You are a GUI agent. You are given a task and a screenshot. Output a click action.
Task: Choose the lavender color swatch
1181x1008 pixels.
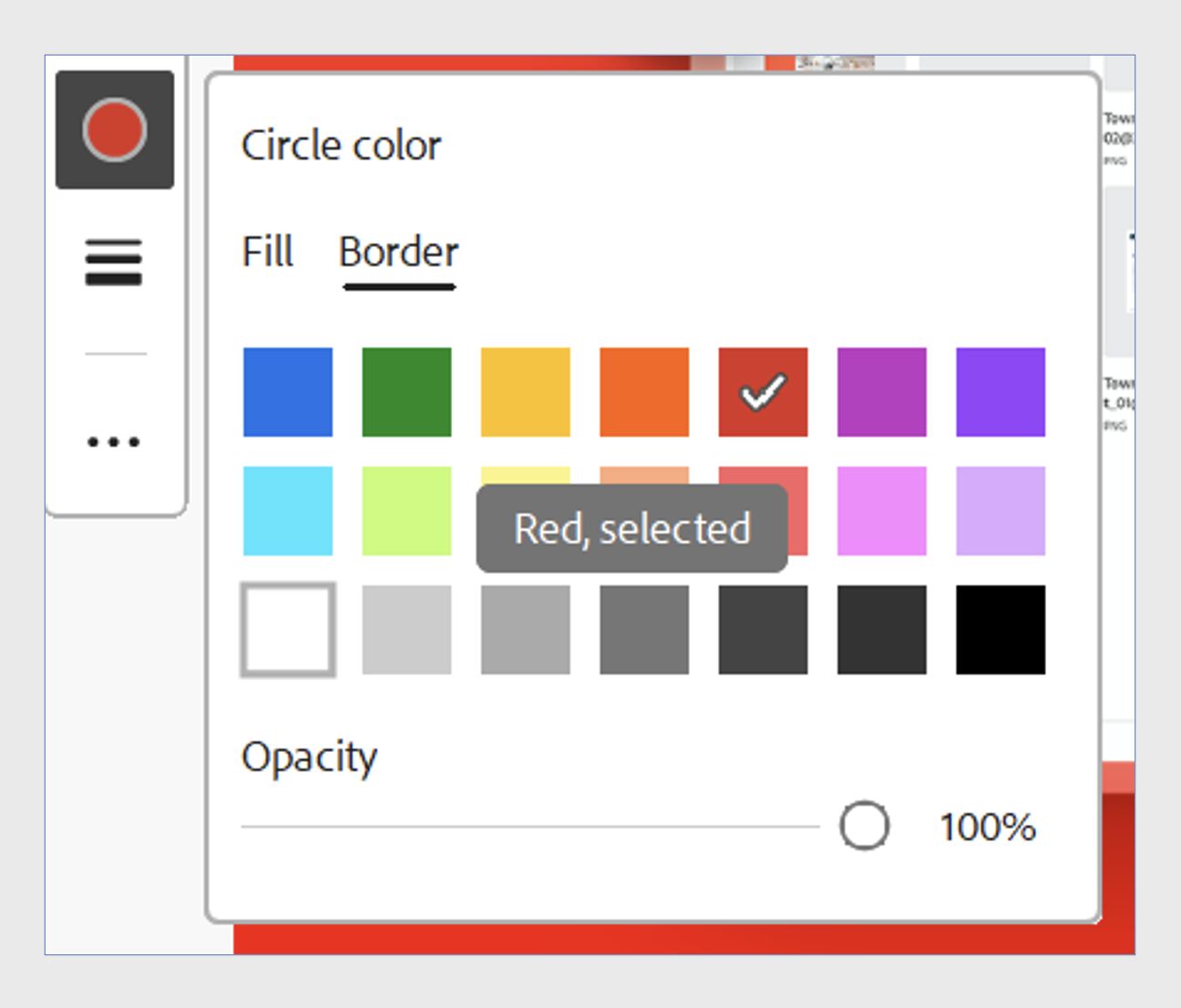(x=1001, y=511)
